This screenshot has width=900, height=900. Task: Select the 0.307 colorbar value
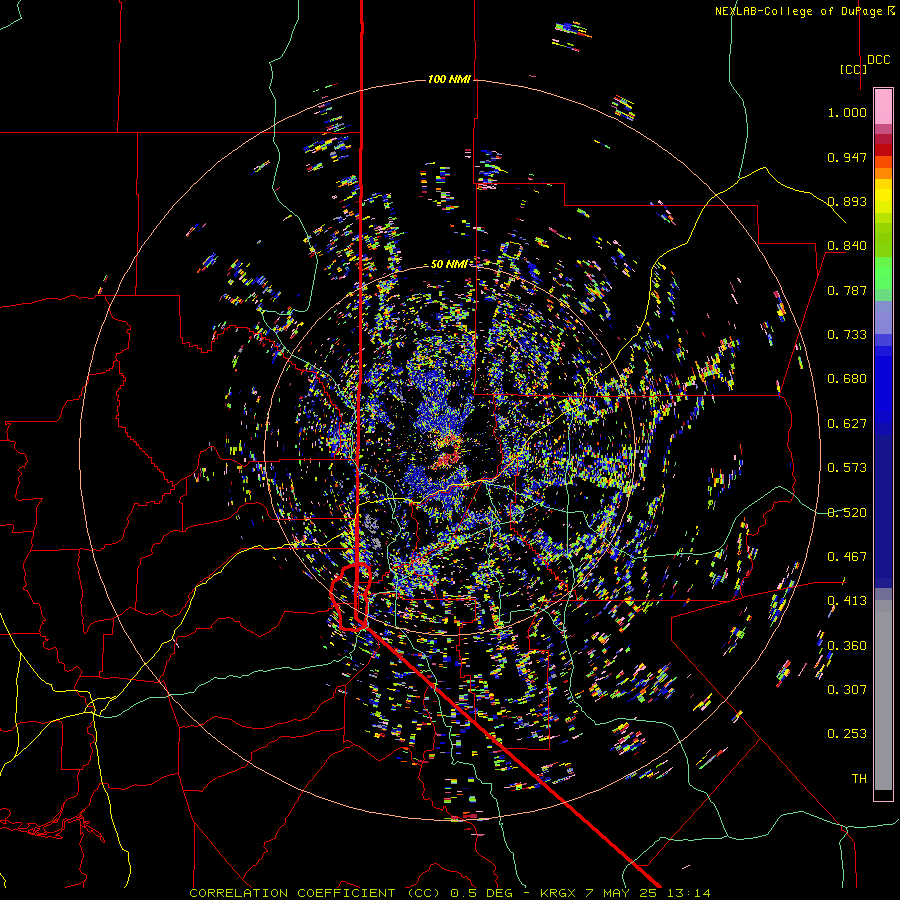(847, 689)
